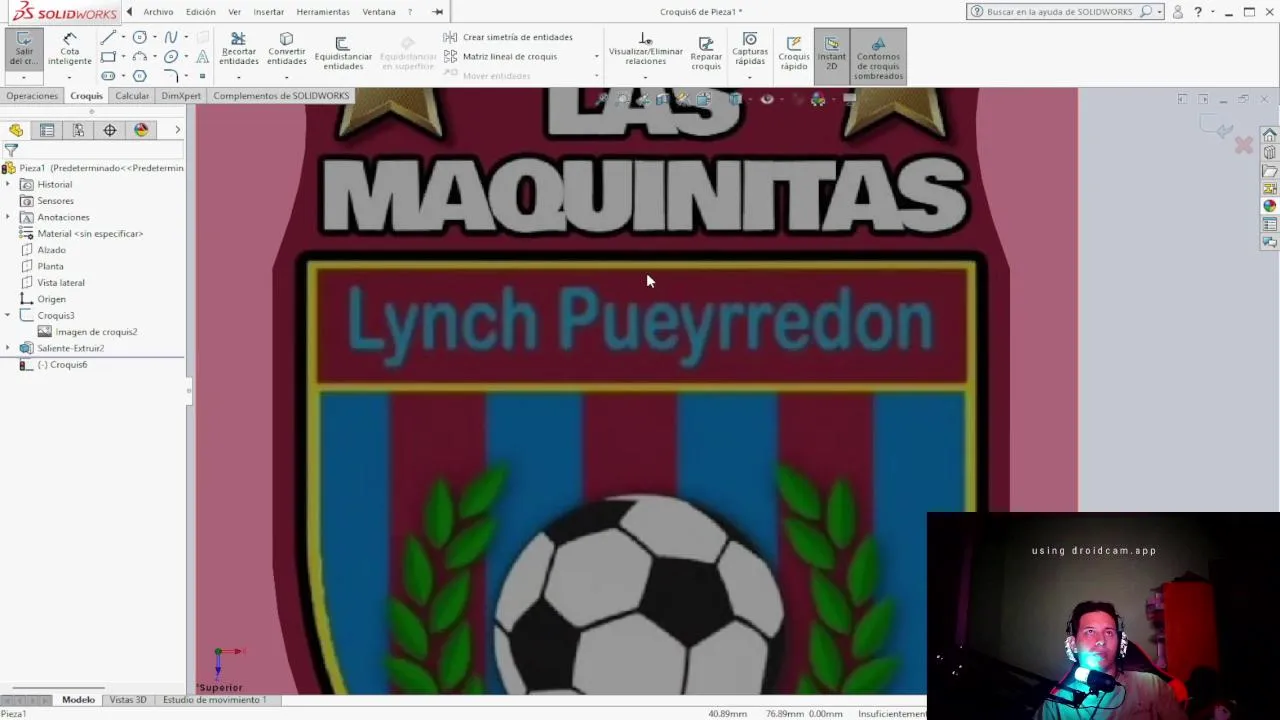
Task: Toggle Instant 2D mode
Action: pos(831,54)
